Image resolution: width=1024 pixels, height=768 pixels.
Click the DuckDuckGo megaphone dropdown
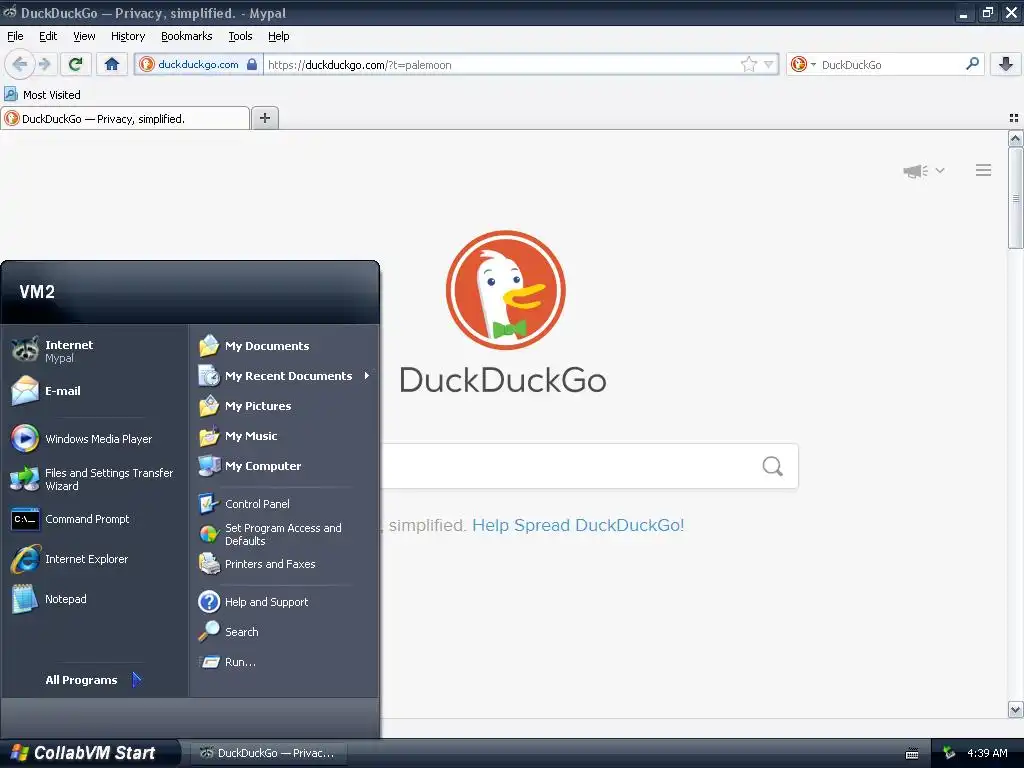923,170
